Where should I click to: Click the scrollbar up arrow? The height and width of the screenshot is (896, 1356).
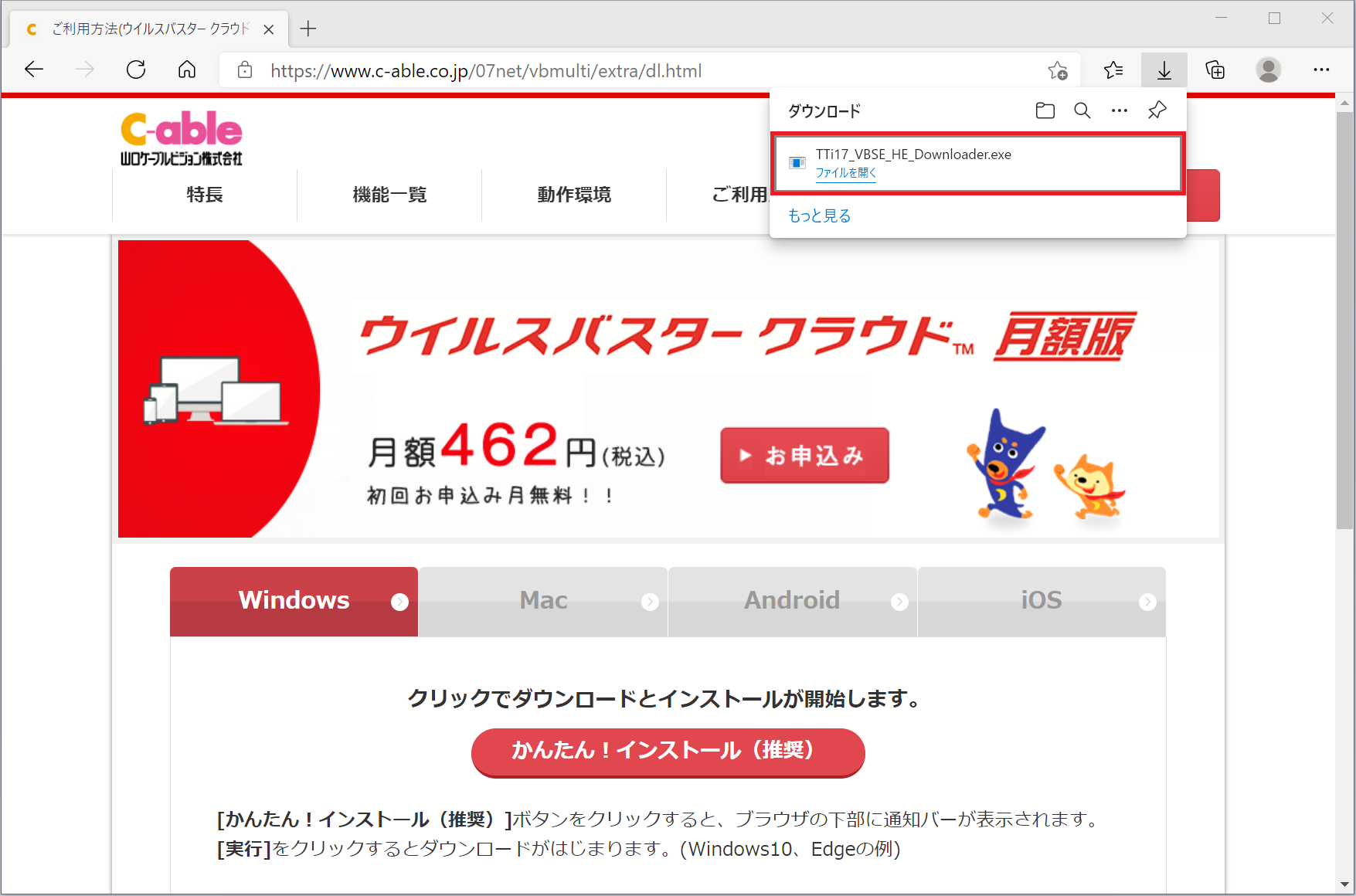click(1345, 103)
